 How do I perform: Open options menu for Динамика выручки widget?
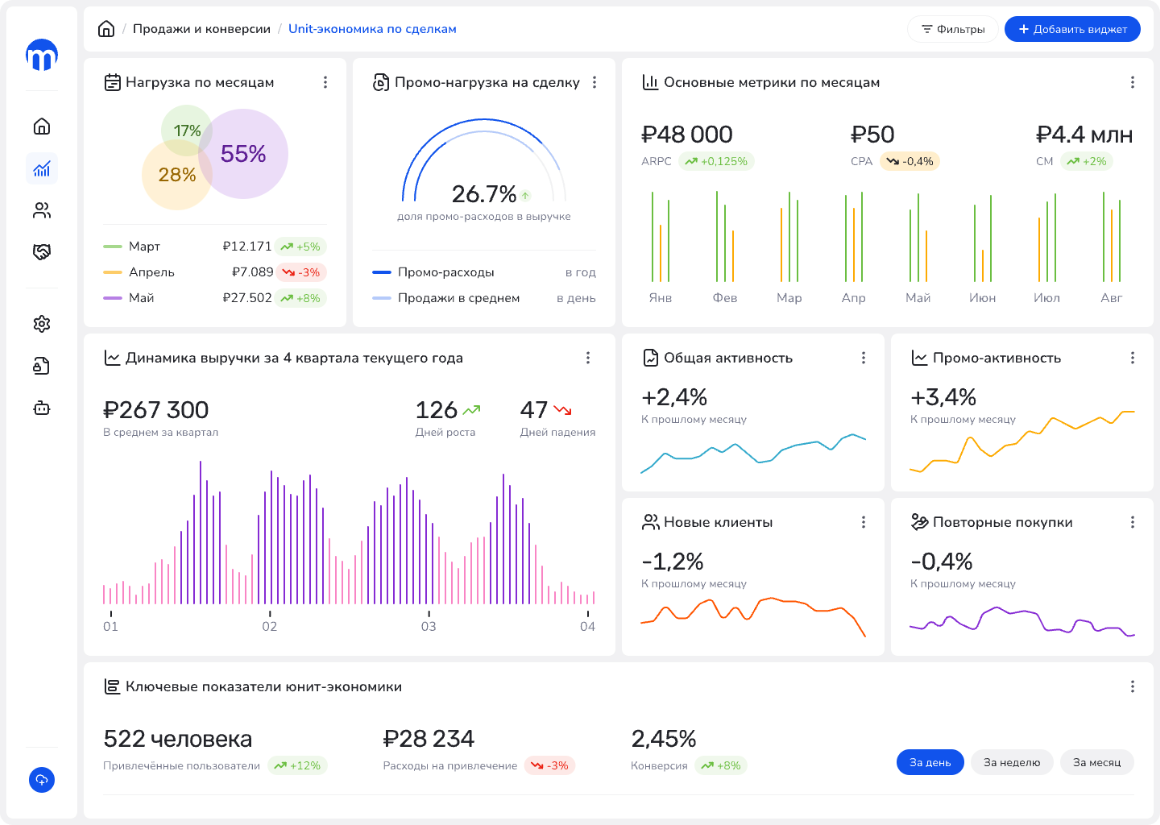pyautogui.click(x=588, y=358)
